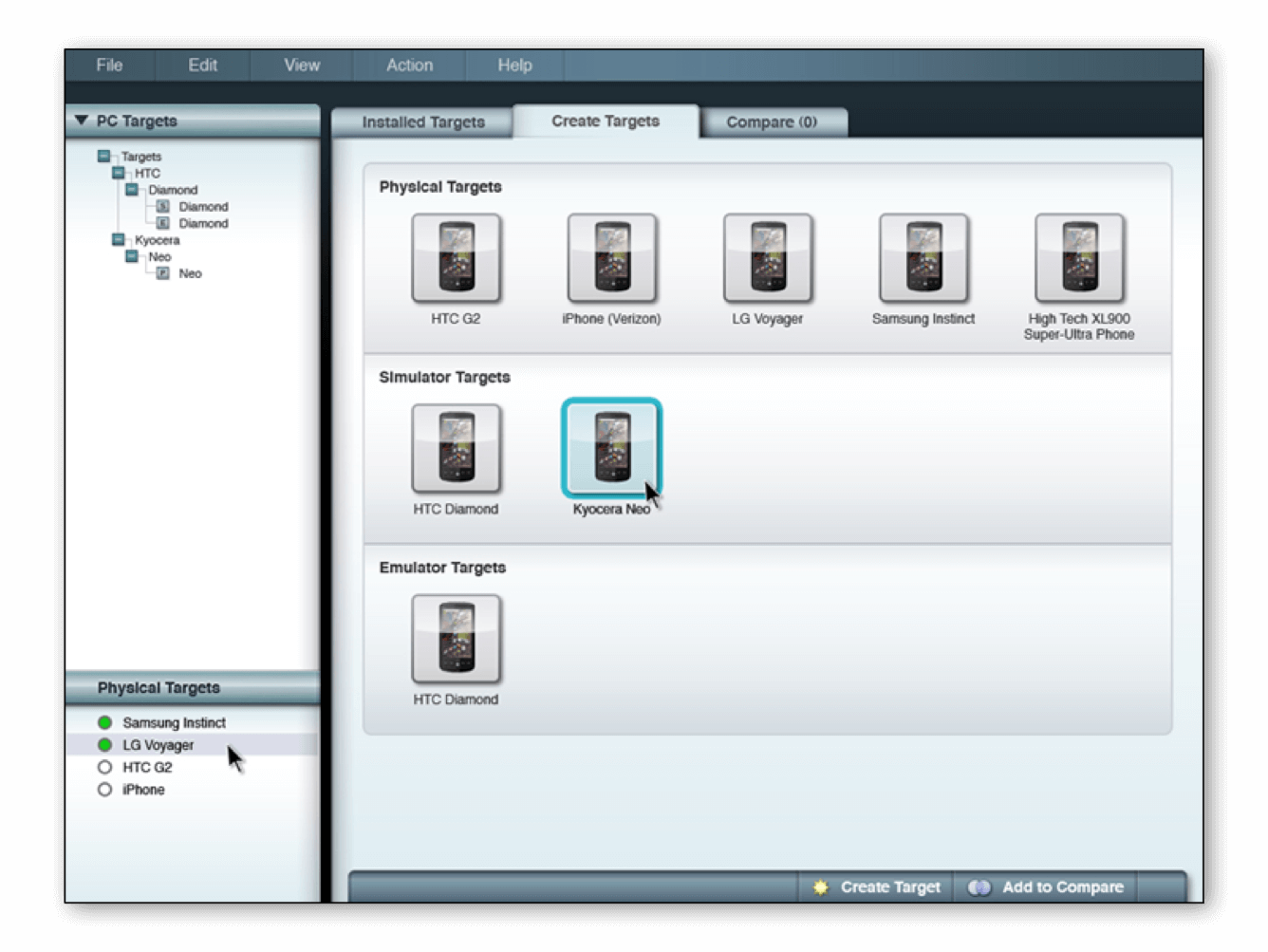The image size is (1268, 952).
Task: Collapse the HTC tree node
Action: click(119, 173)
